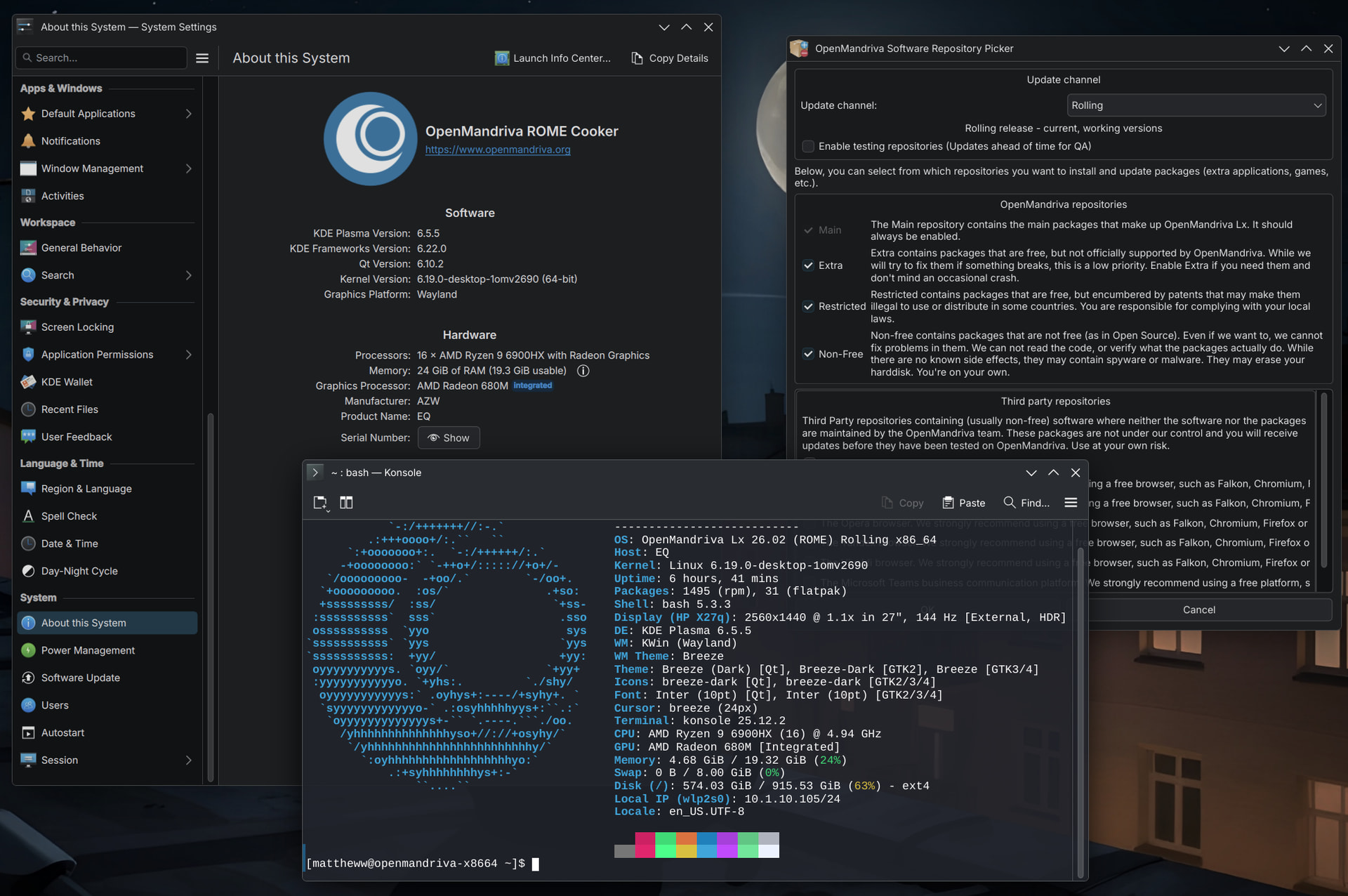The height and width of the screenshot is (896, 1348).
Task: Click Launch Info Center icon button
Action: coord(502,58)
